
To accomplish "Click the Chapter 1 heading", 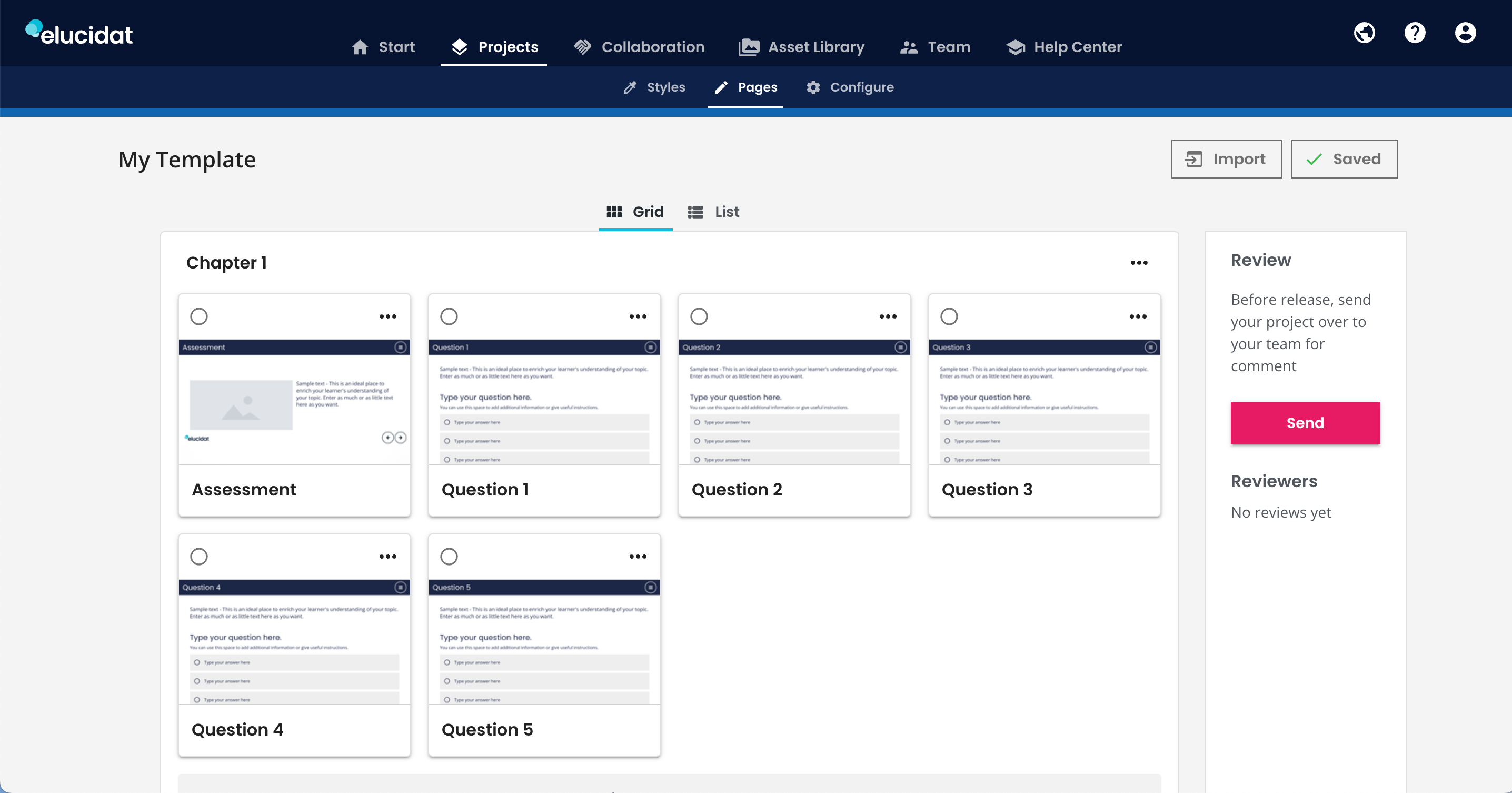I will tap(226, 263).
